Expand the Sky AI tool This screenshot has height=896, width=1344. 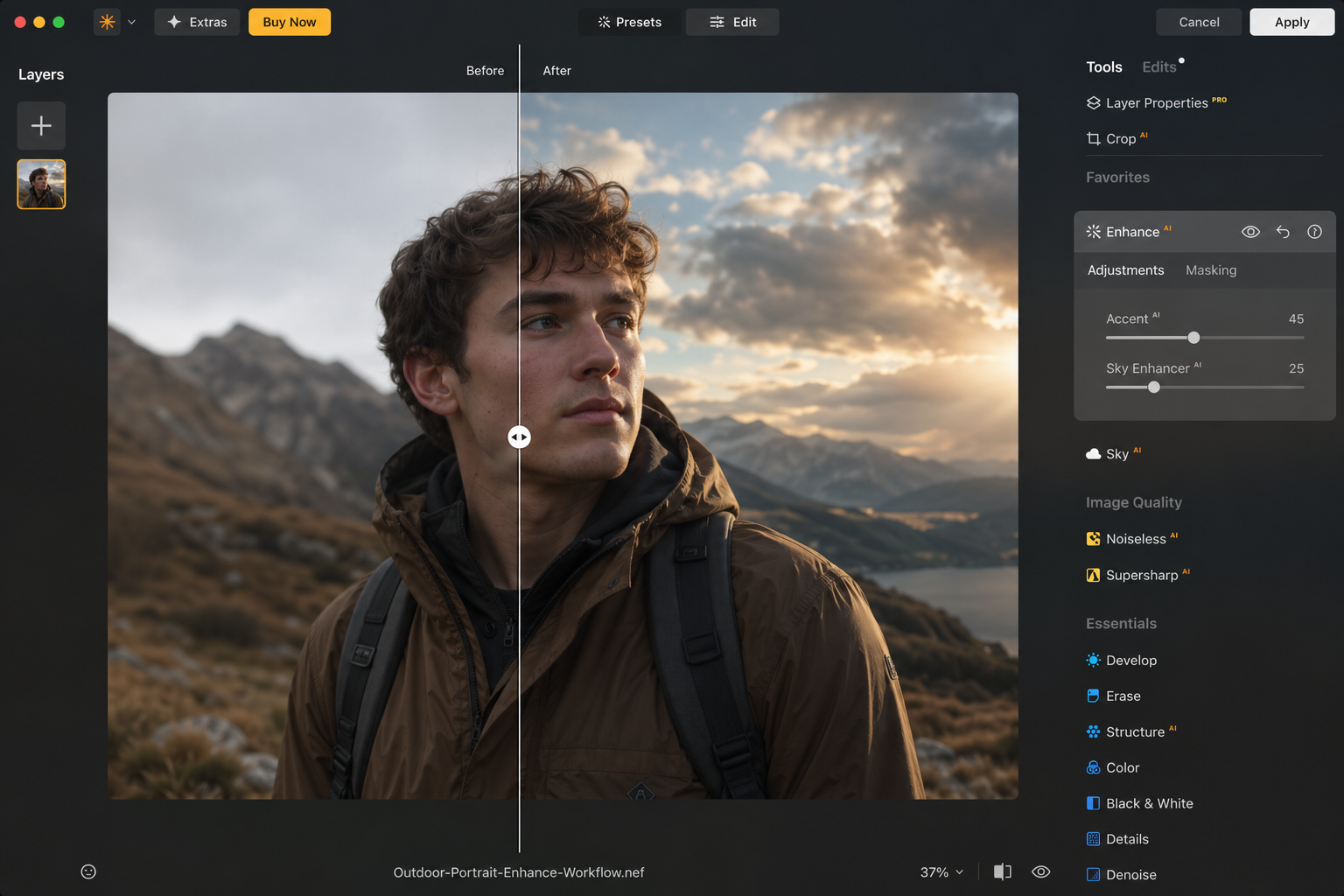click(x=1116, y=454)
